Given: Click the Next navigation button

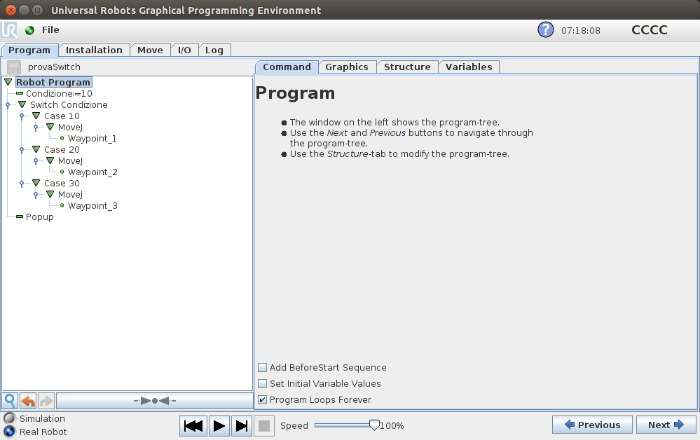Looking at the screenshot, I should pyautogui.click(x=666, y=425).
